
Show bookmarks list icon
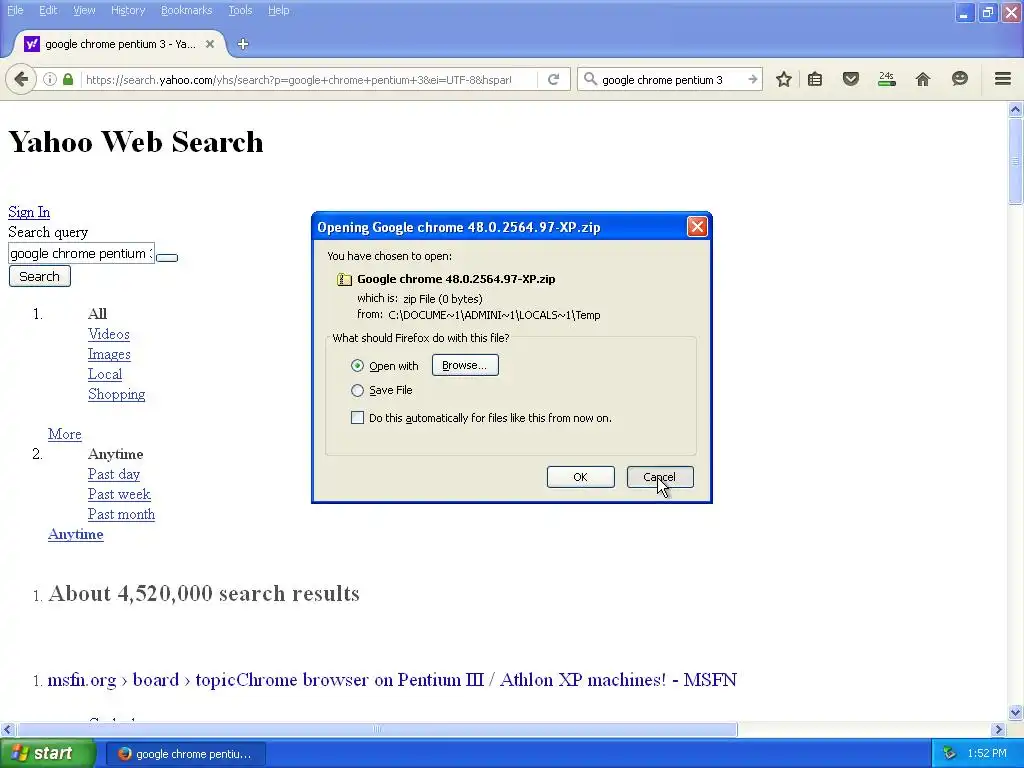(815, 80)
